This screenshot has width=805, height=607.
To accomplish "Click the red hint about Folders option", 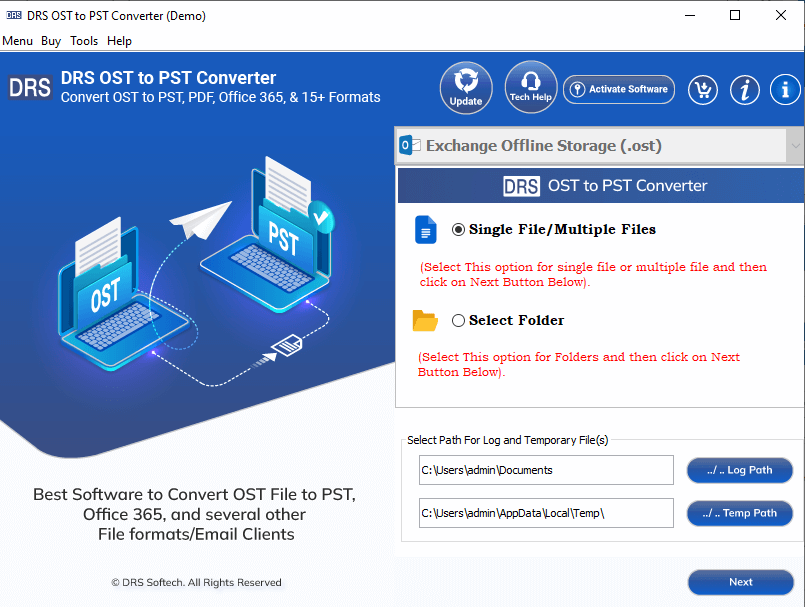I will tap(579, 364).
